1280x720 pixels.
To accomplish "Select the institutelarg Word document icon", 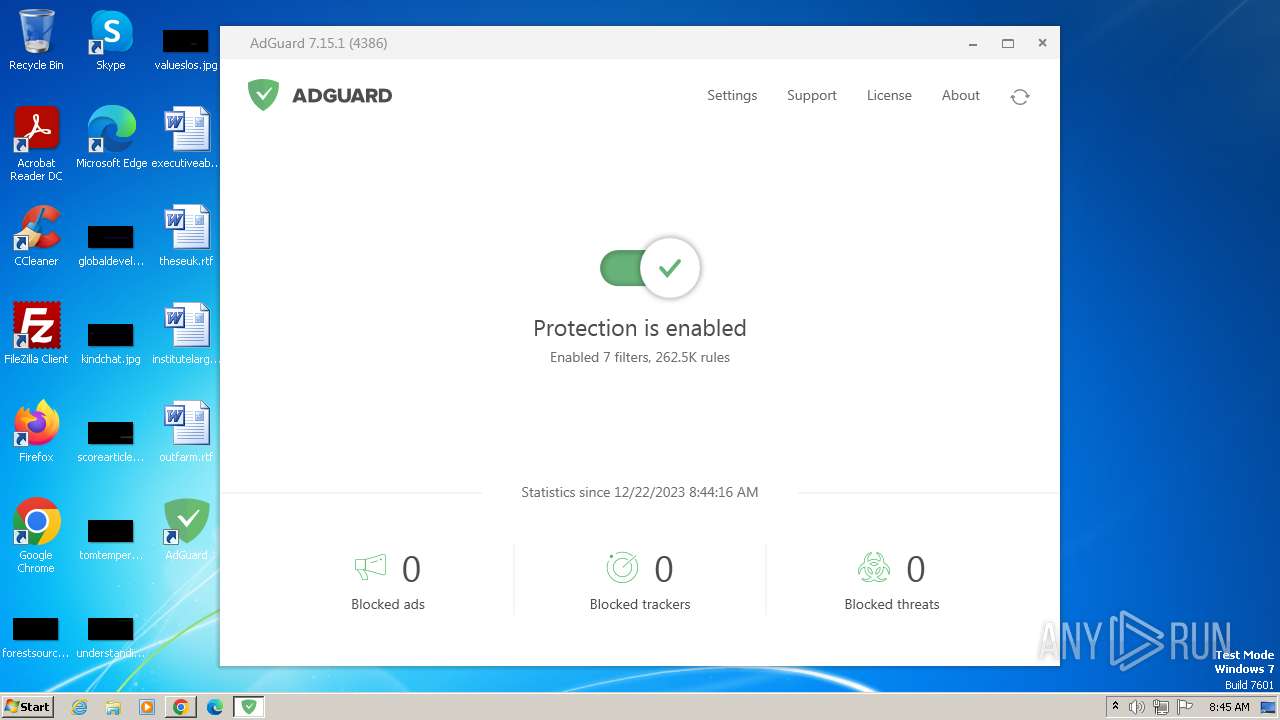I will (x=186, y=334).
